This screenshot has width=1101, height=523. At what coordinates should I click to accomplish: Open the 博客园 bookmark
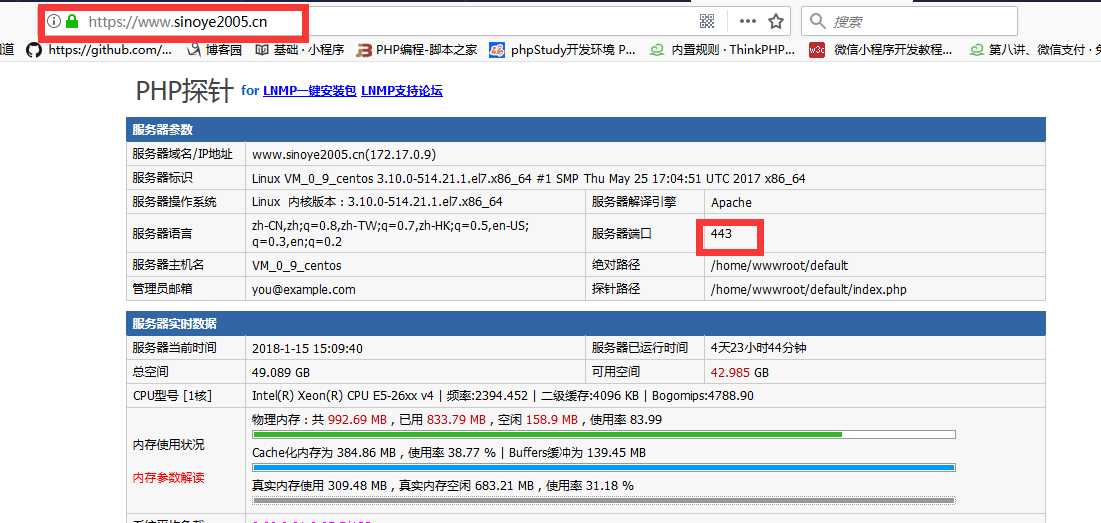click(213, 49)
